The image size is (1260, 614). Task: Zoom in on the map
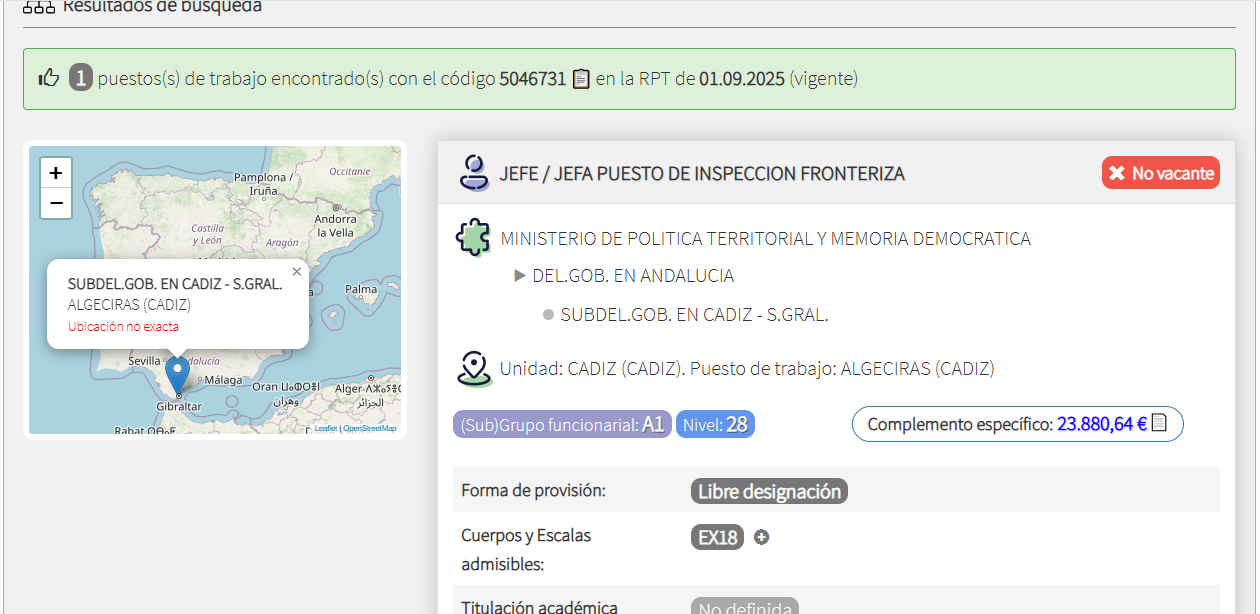(x=56, y=173)
